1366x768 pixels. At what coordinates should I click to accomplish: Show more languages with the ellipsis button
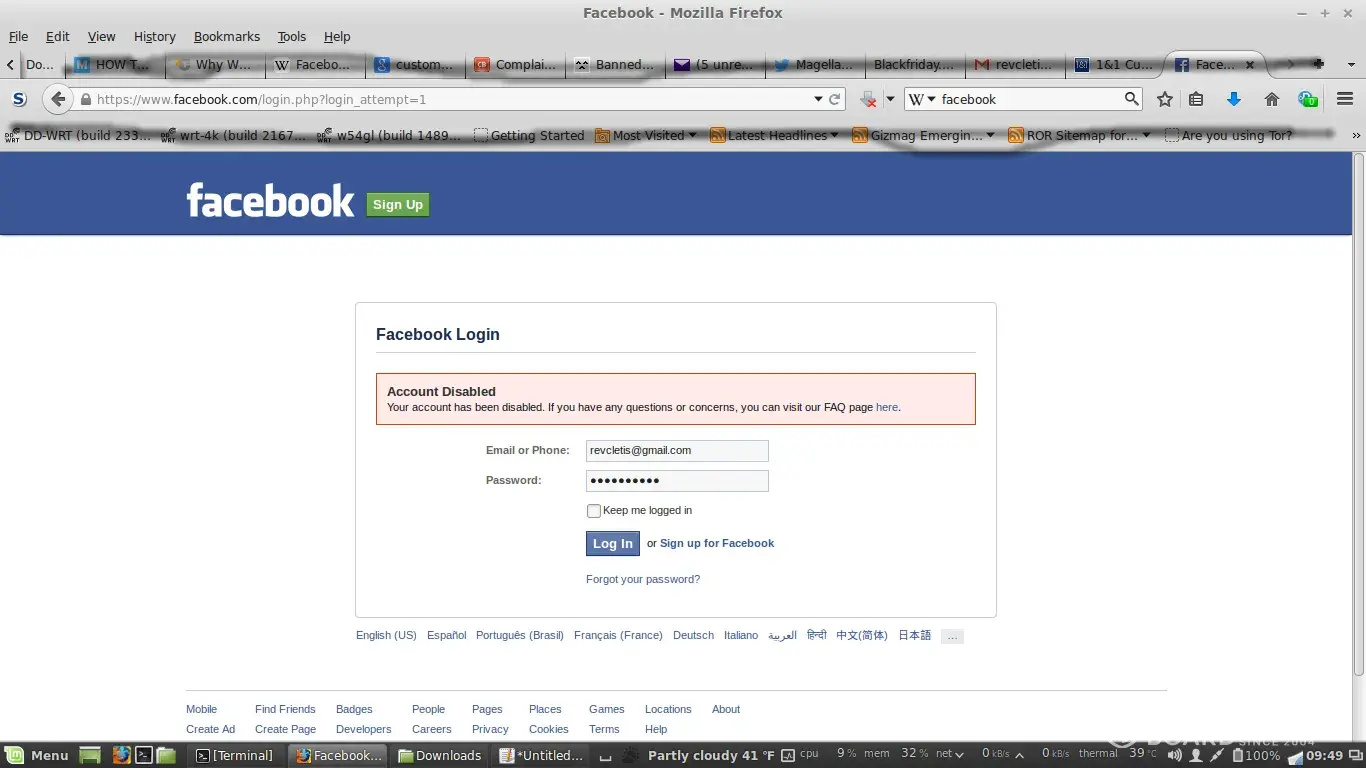coord(952,636)
